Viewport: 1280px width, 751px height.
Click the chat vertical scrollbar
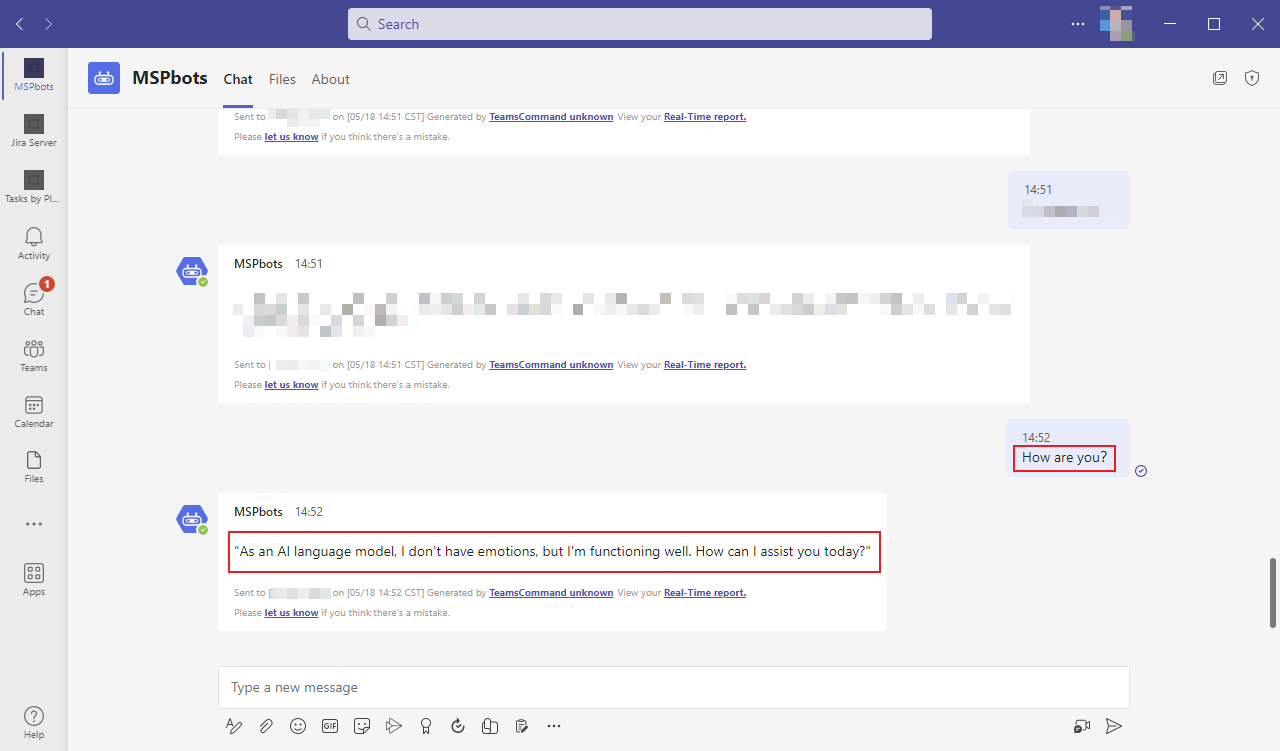[x=1273, y=592]
